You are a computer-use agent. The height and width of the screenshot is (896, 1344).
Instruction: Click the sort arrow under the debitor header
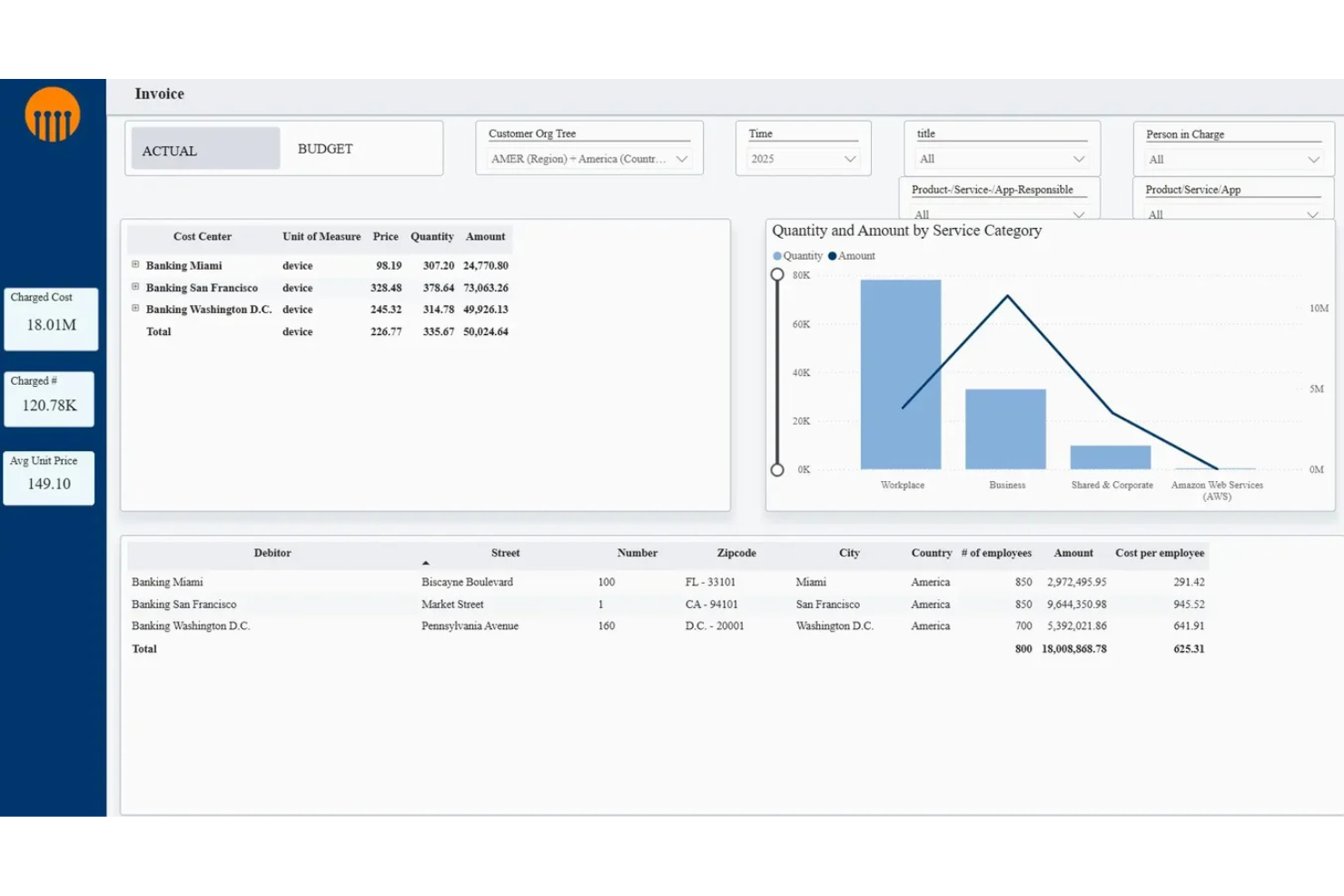tap(425, 563)
